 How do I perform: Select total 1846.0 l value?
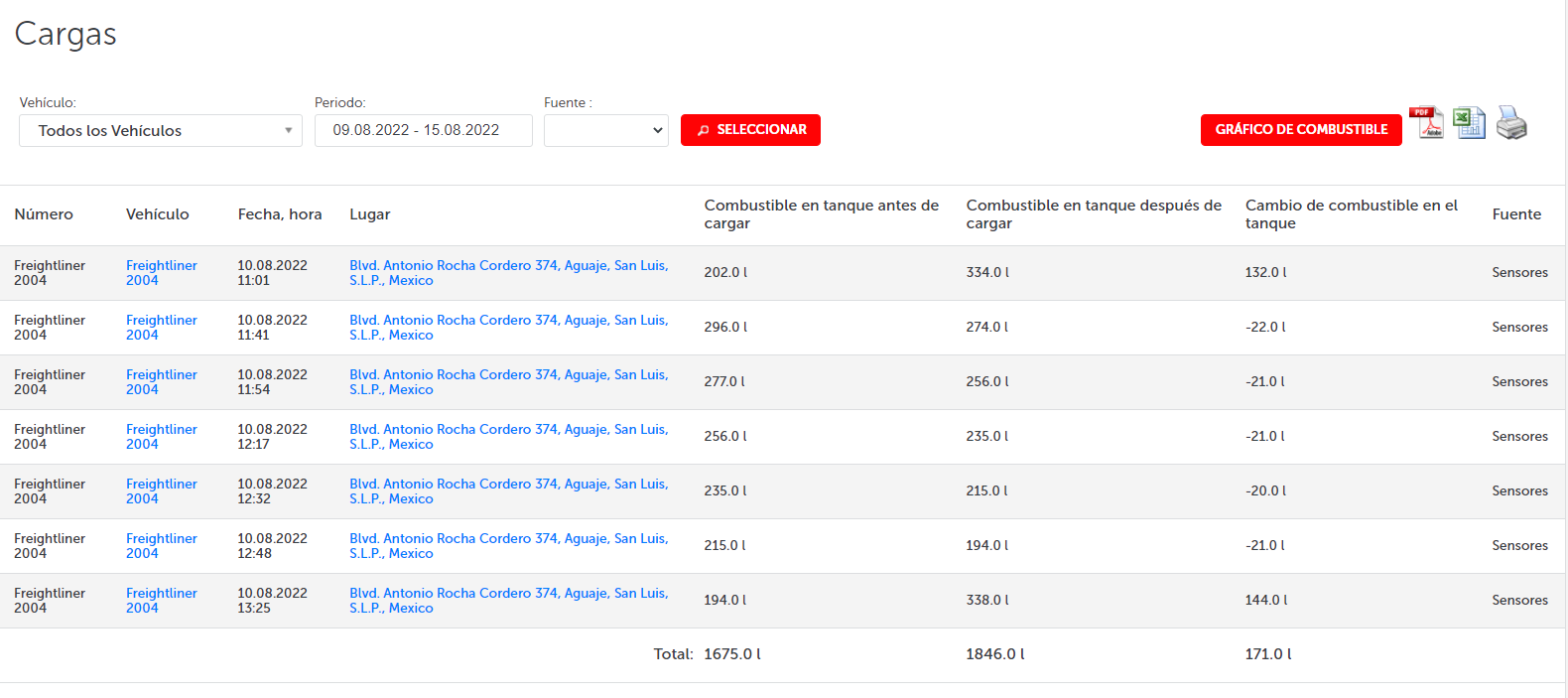[995, 654]
